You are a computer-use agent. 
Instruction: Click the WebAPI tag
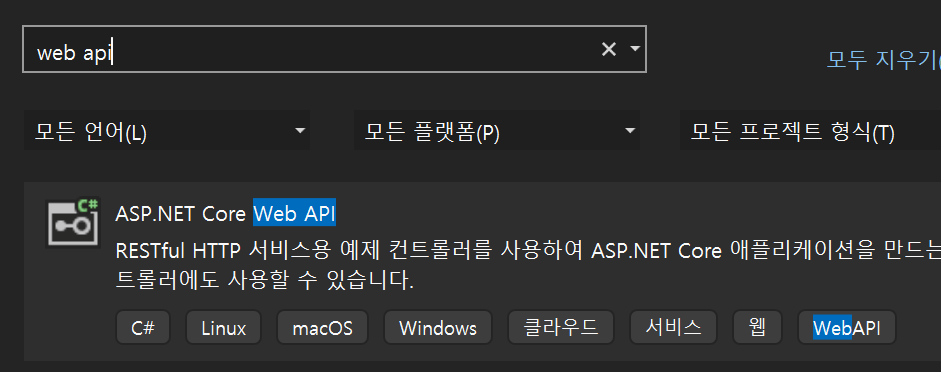click(x=847, y=328)
